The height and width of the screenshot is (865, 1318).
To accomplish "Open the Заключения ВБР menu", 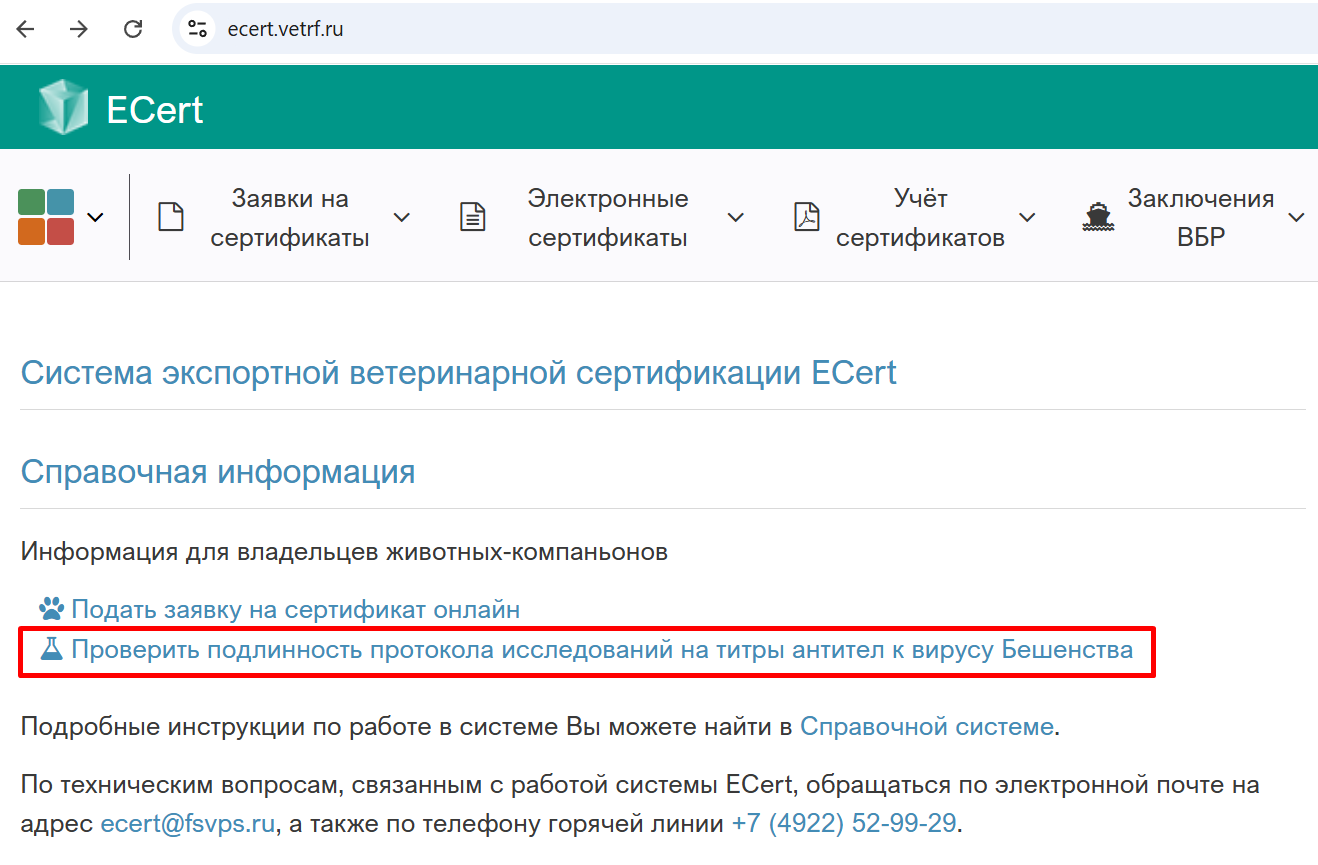I will tap(1200, 217).
